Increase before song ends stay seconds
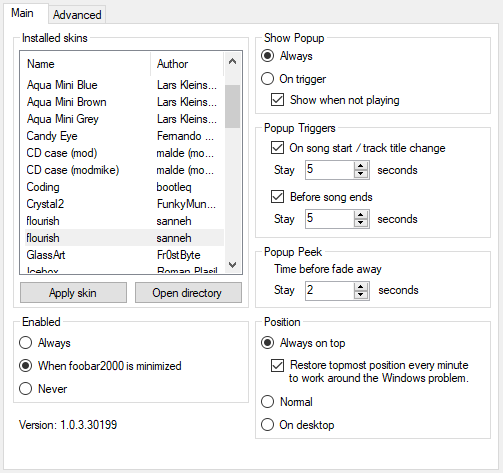The width and height of the screenshot is (503, 473). point(361,215)
